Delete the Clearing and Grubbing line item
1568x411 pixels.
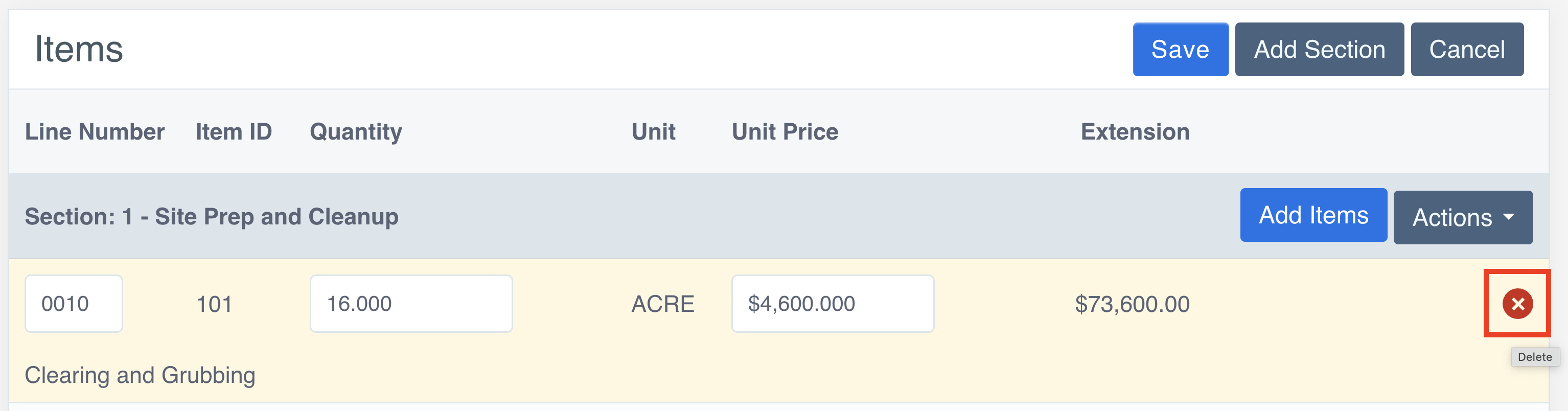(x=1517, y=303)
